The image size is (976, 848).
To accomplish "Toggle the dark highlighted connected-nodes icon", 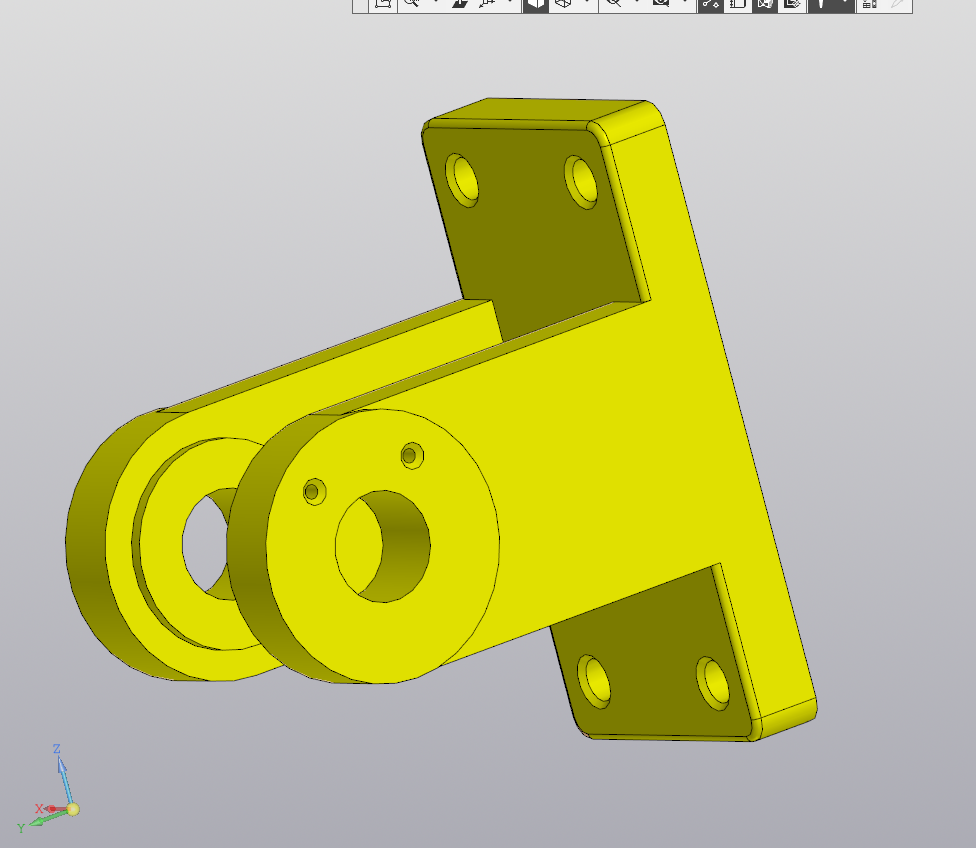I will tap(711, 4).
